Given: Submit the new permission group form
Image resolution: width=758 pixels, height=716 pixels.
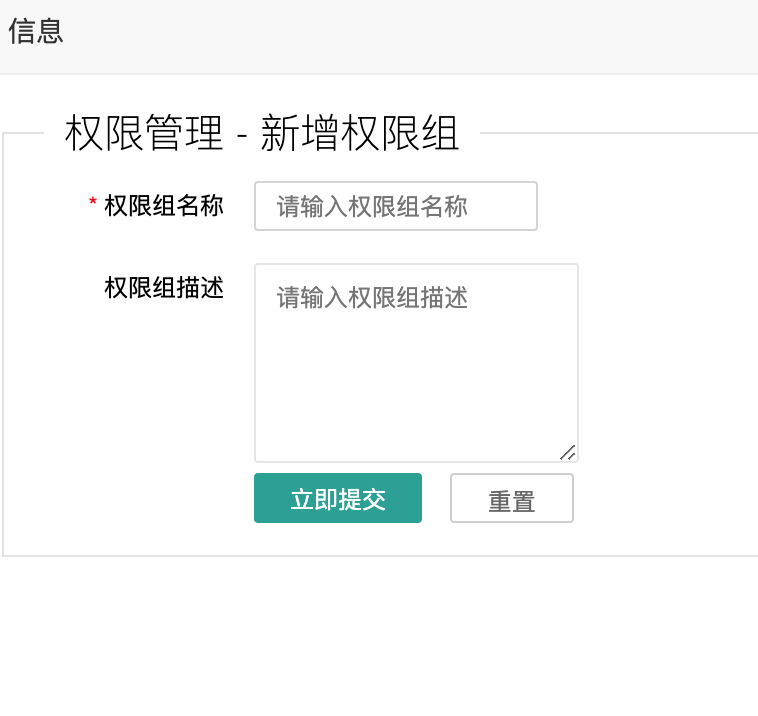Looking at the screenshot, I should point(338,498).
